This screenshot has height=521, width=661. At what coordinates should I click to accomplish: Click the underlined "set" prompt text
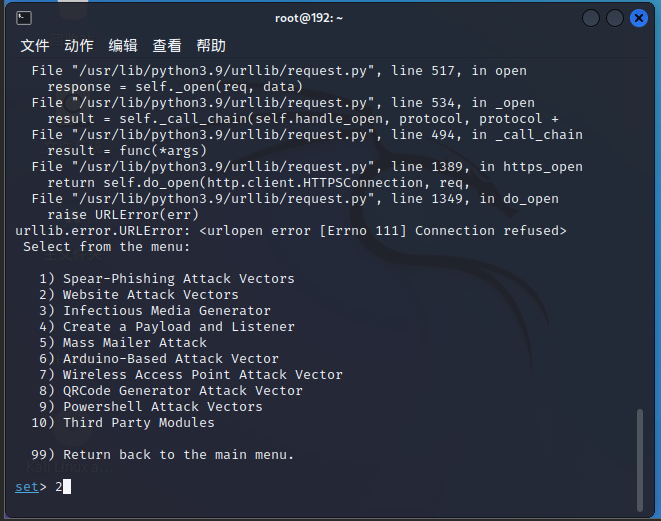(27, 487)
